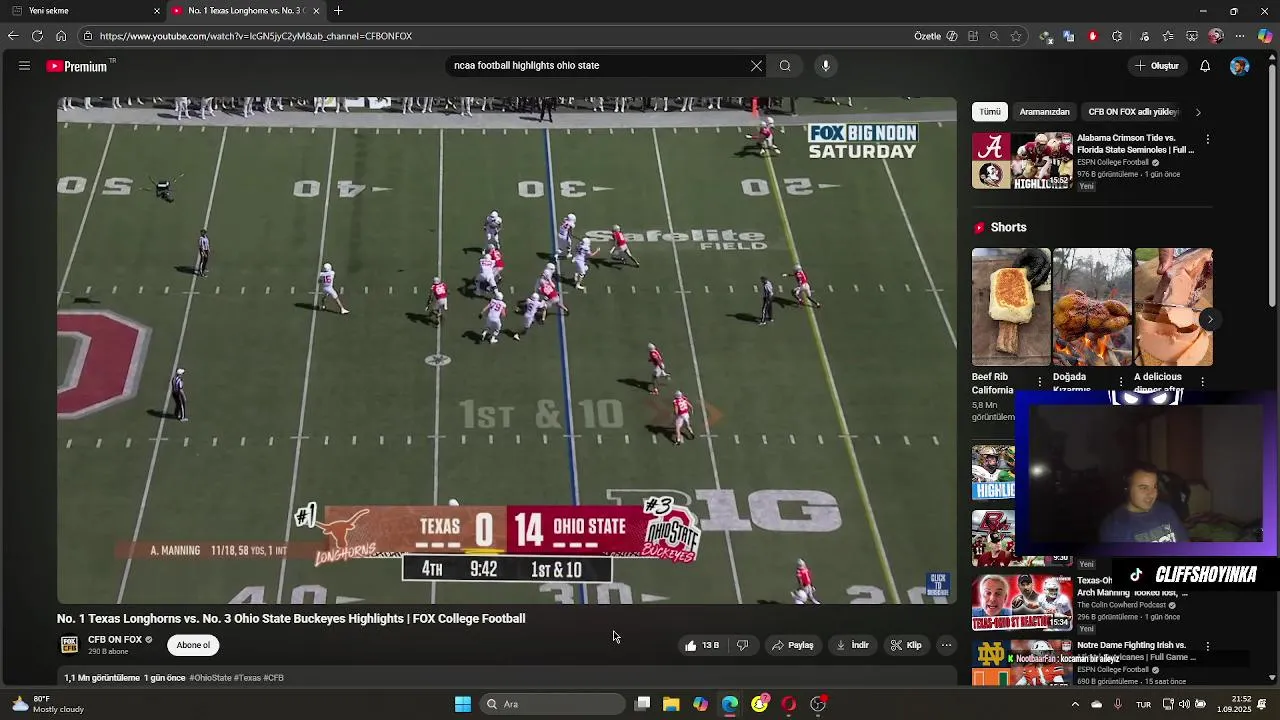Dislike the video
Image resolution: width=1280 pixels, height=720 pixels.
pos(742,645)
